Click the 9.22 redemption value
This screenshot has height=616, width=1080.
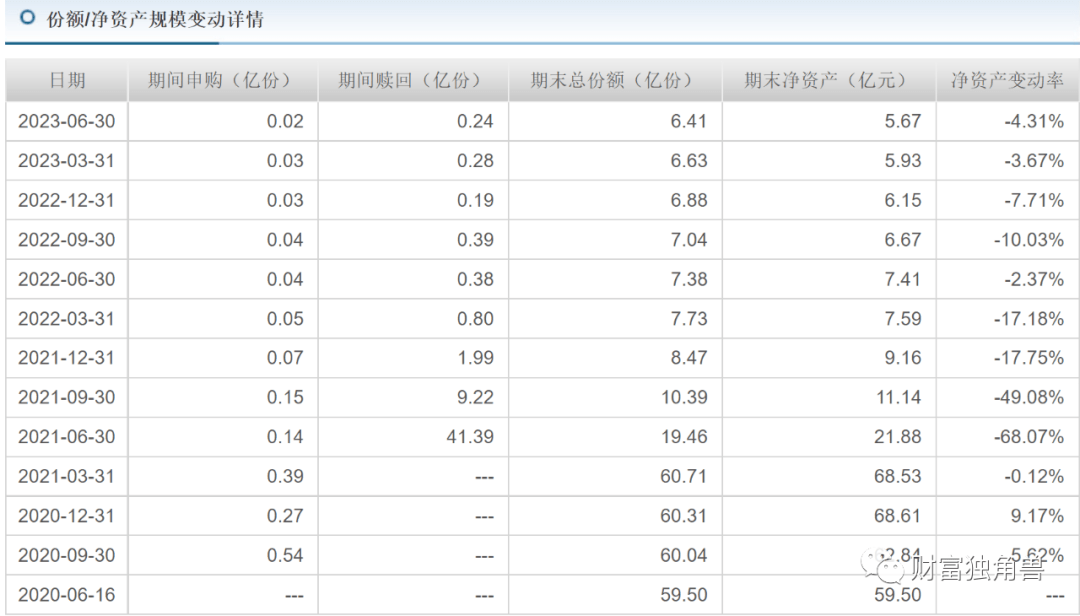(x=475, y=397)
